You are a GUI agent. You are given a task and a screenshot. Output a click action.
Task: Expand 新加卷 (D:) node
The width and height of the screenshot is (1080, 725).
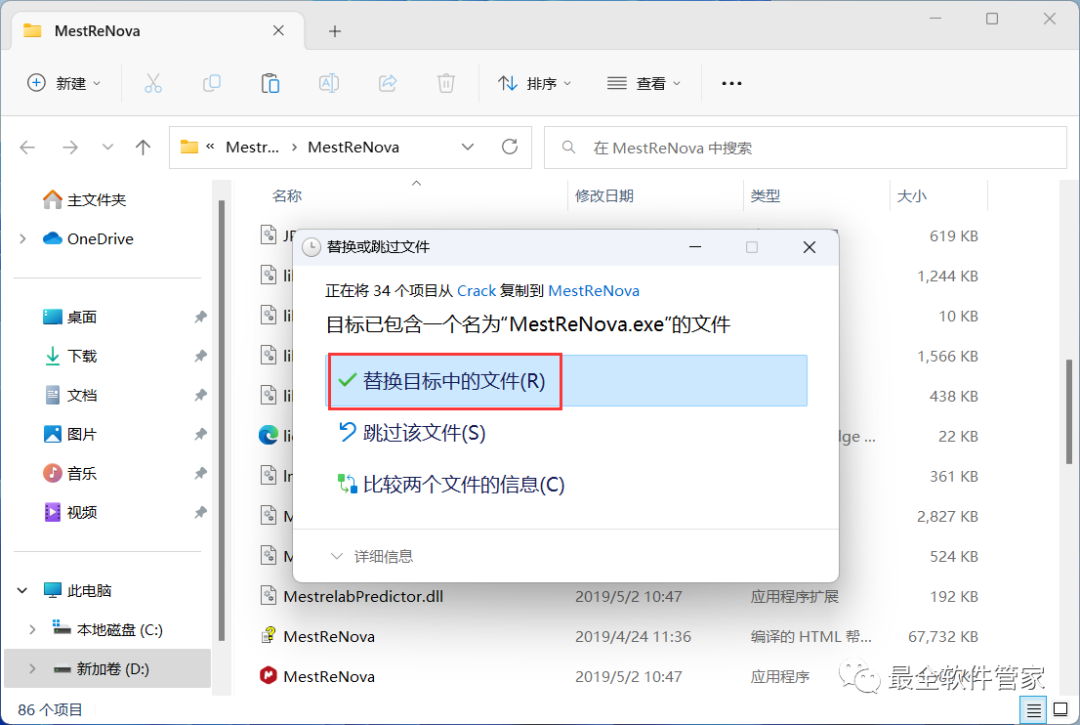click(x=32, y=669)
